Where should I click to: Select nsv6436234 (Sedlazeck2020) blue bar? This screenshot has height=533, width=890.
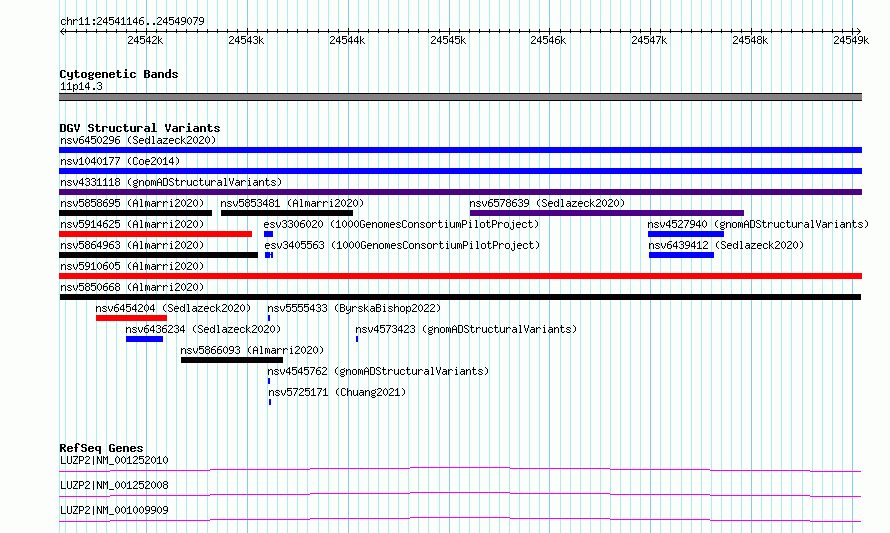(x=144, y=339)
